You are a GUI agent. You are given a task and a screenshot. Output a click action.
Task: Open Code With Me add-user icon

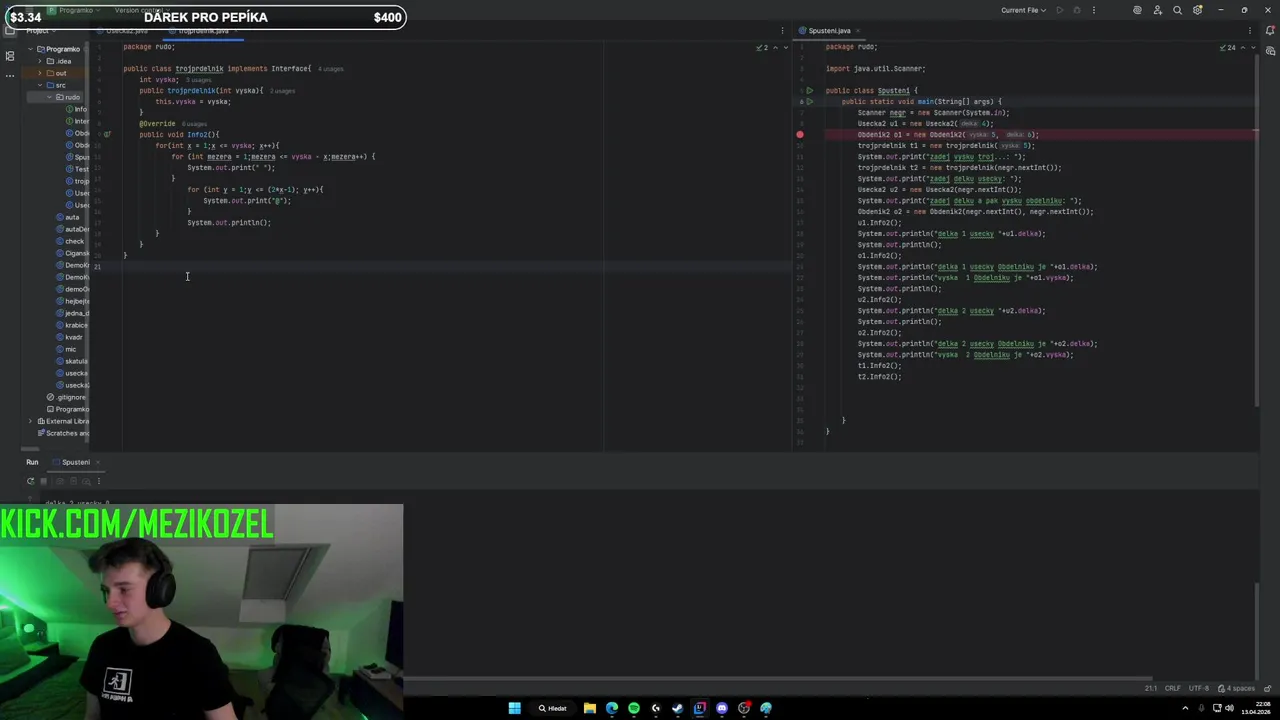tap(1157, 10)
